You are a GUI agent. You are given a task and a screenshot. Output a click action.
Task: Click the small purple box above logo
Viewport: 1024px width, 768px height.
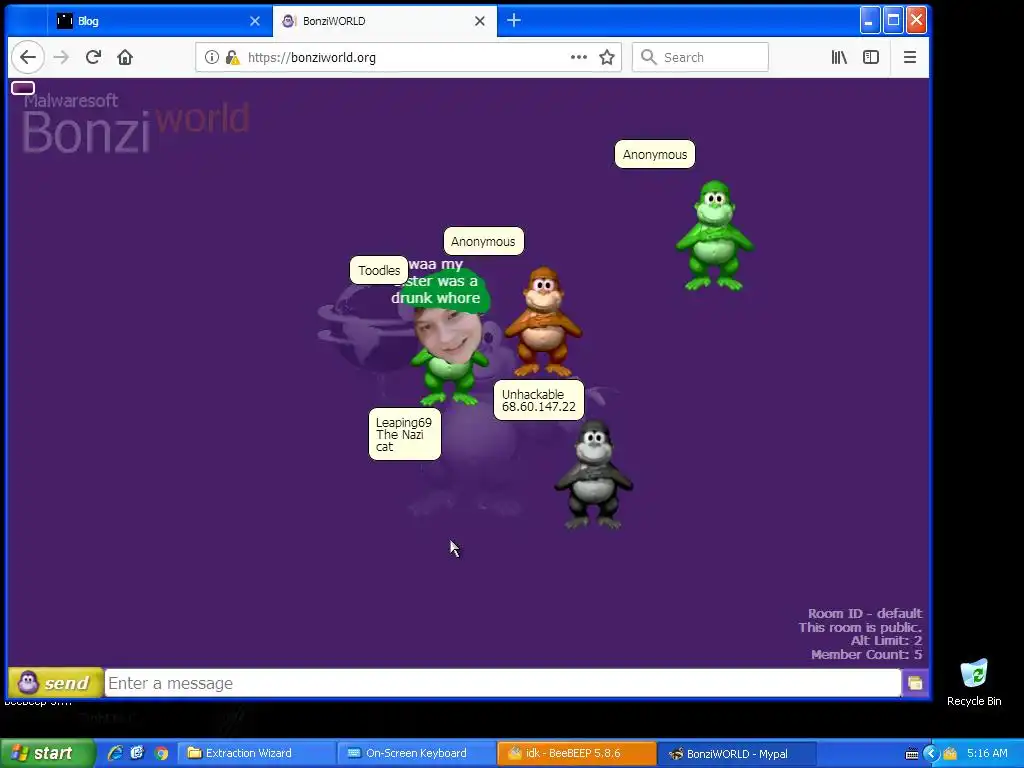23,88
